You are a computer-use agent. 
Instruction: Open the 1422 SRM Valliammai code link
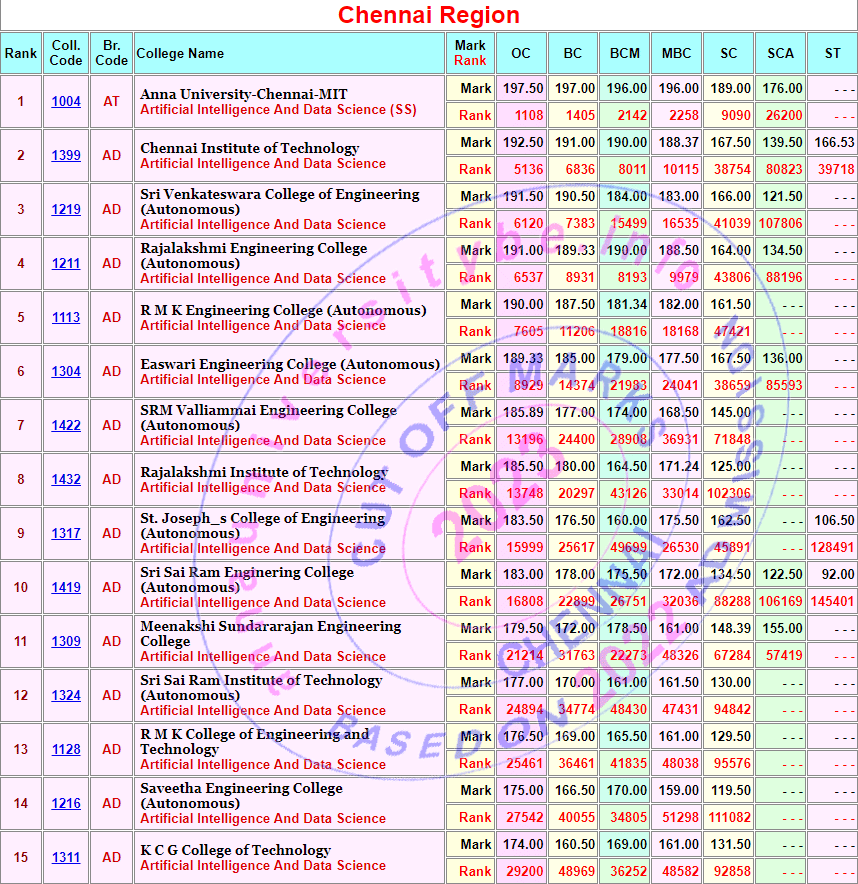click(66, 426)
